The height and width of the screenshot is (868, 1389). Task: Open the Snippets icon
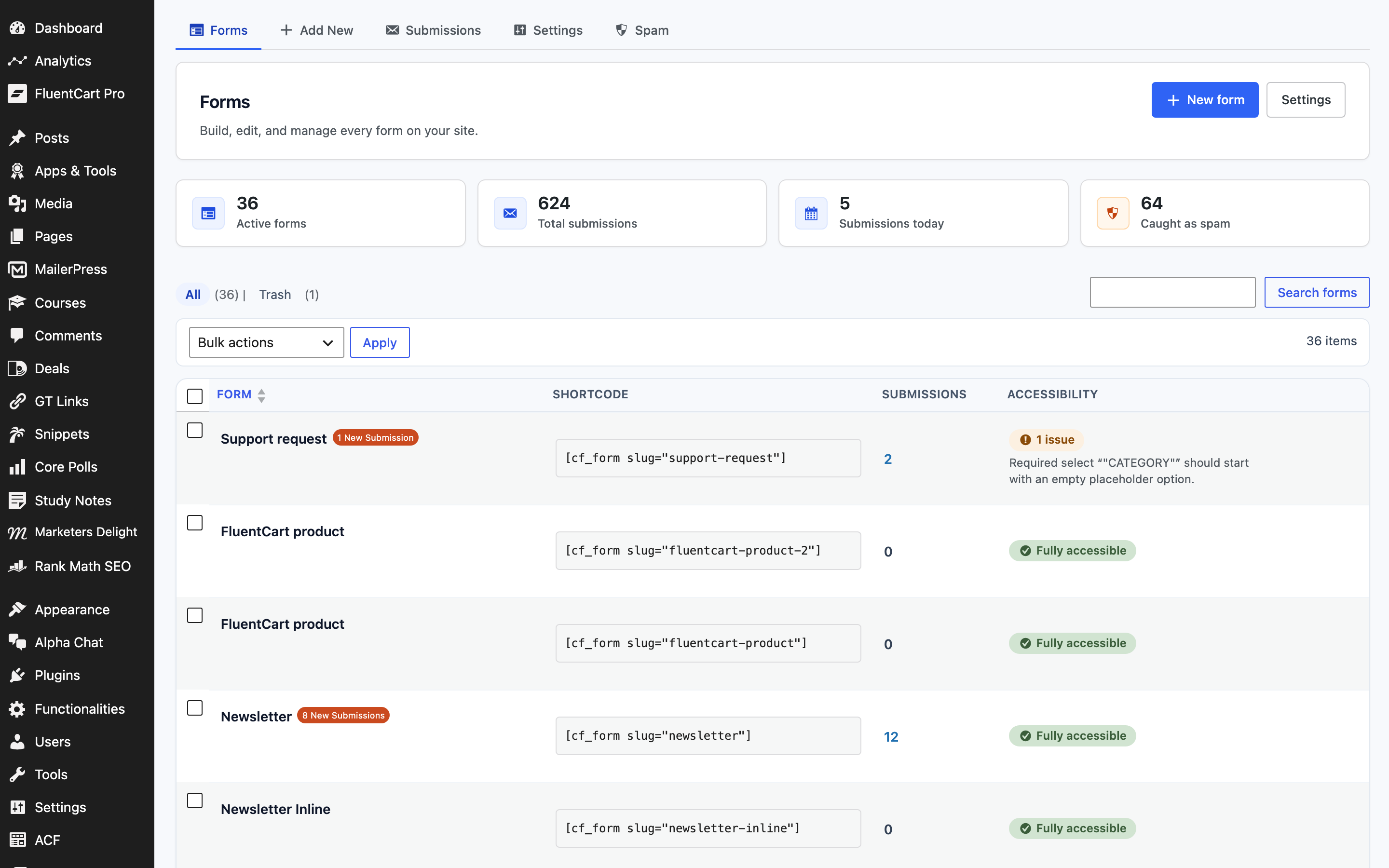[17, 434]
